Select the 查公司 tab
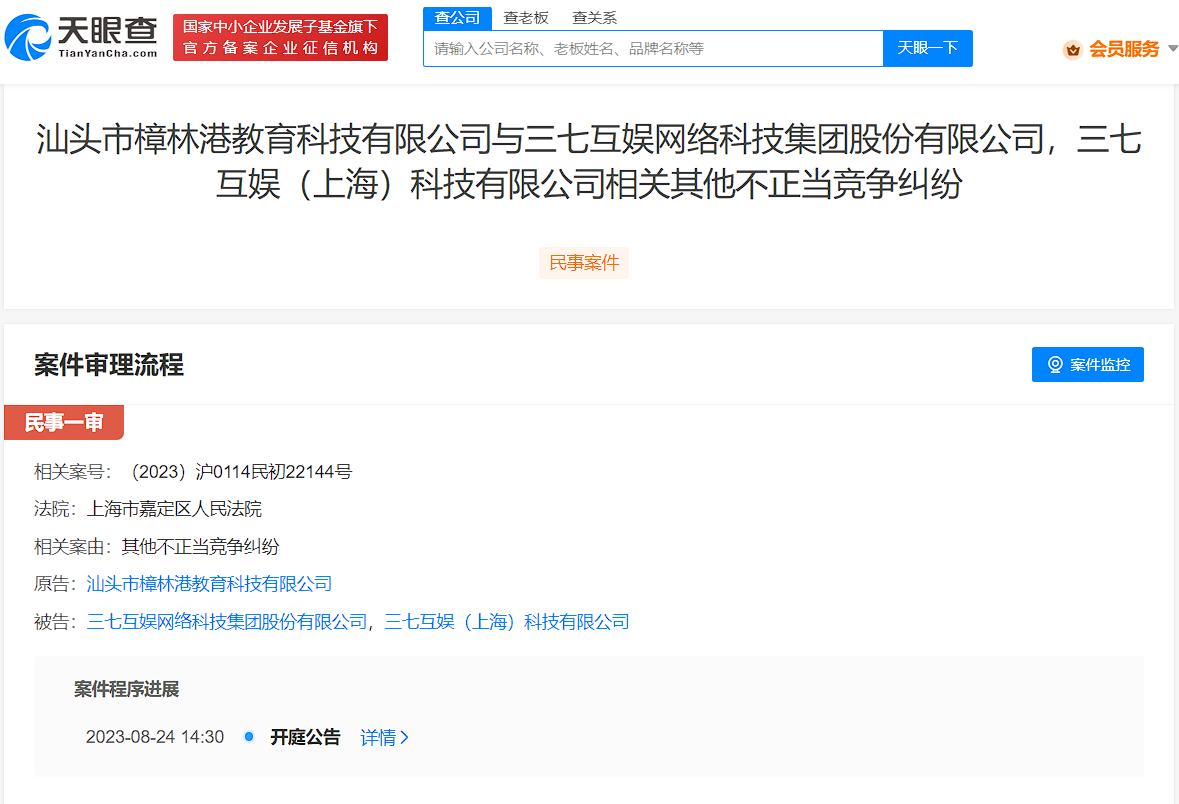Screen dimensions: 1179x804 point(460,17)
